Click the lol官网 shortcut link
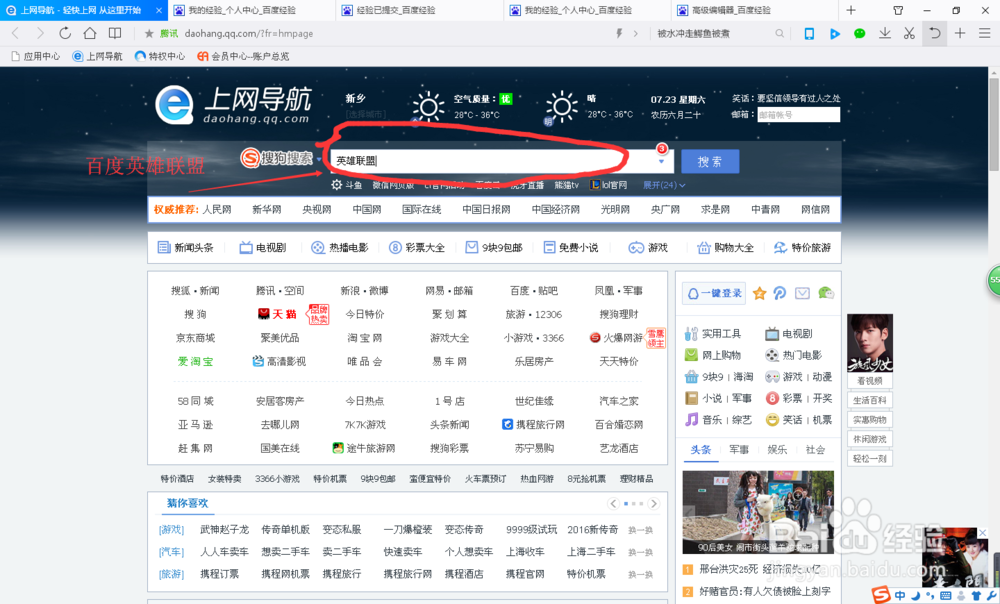1000x604 pixels. click(x=608, y=185)
